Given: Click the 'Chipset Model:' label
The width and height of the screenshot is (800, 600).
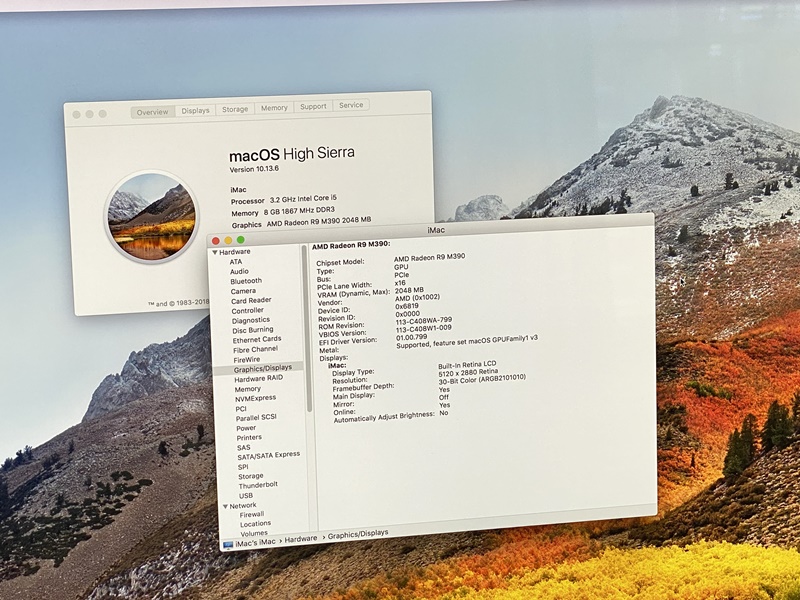Looking at the screenshot, I should click(x=340, y=263).
